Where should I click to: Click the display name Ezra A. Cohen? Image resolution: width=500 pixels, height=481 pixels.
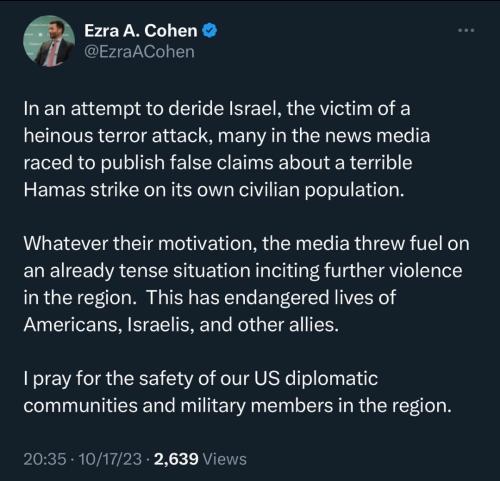tap(141, 31)
